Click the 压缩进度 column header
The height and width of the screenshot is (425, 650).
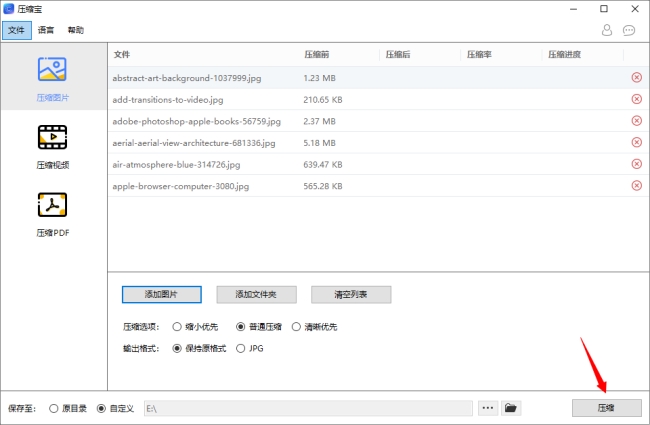tap(565, 54)
